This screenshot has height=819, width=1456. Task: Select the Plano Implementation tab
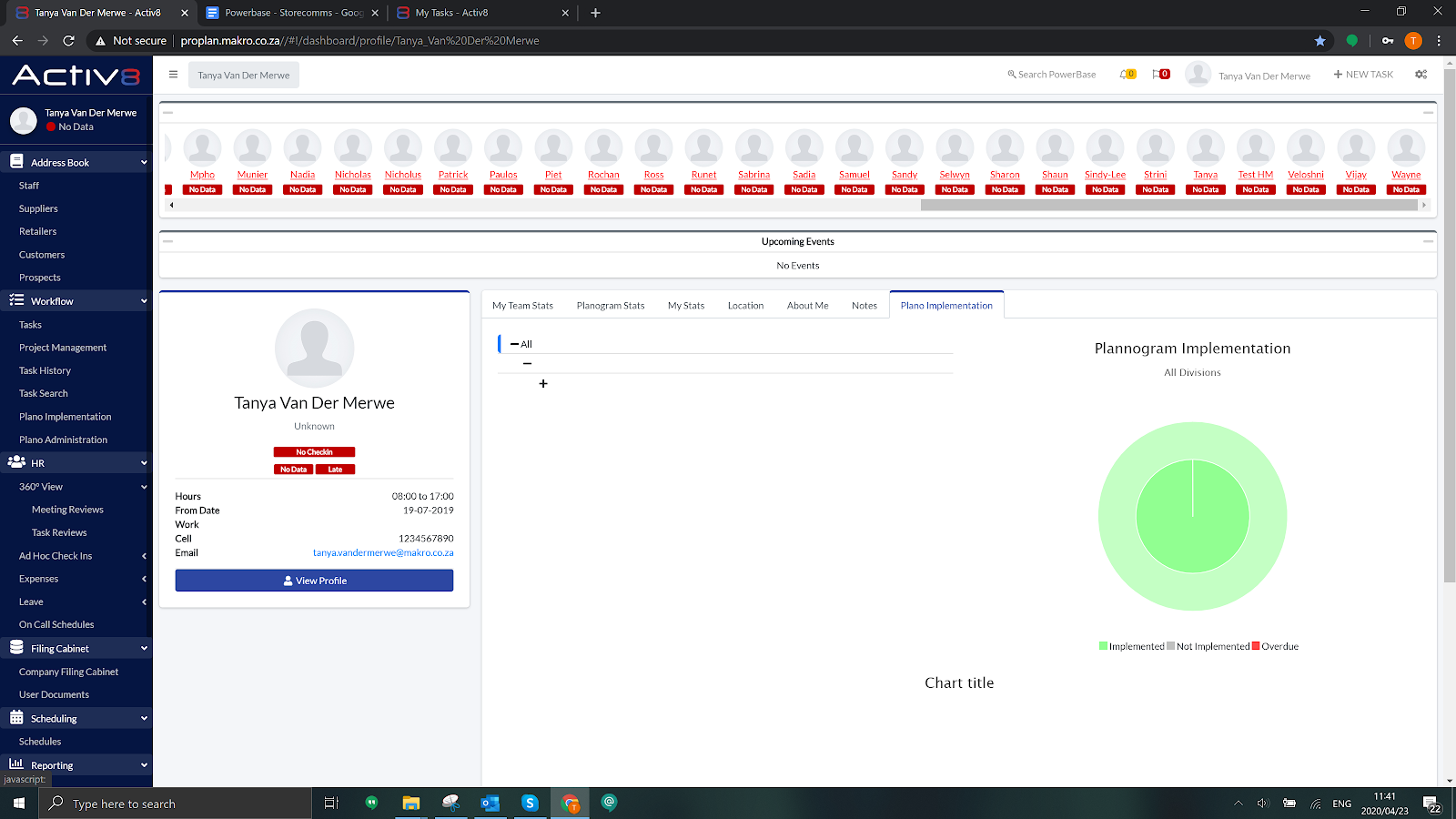946,306
